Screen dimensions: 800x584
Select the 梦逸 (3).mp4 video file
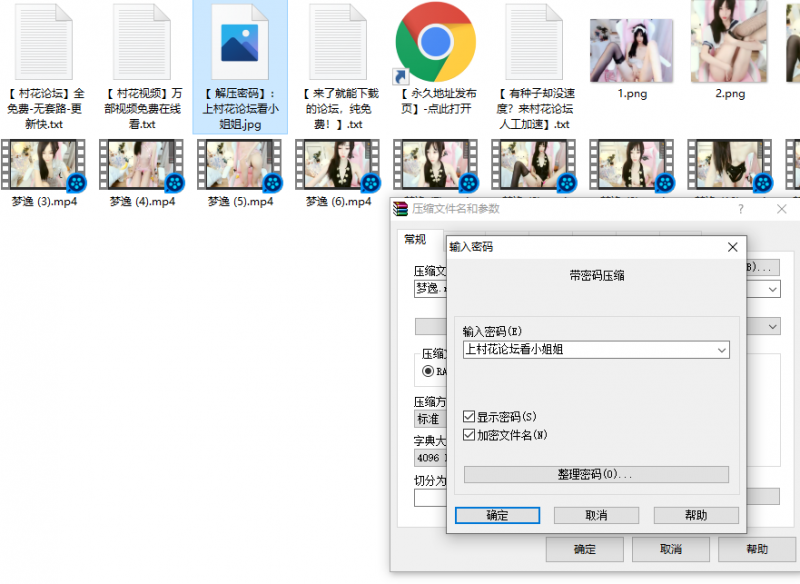[x=44, y=166]
